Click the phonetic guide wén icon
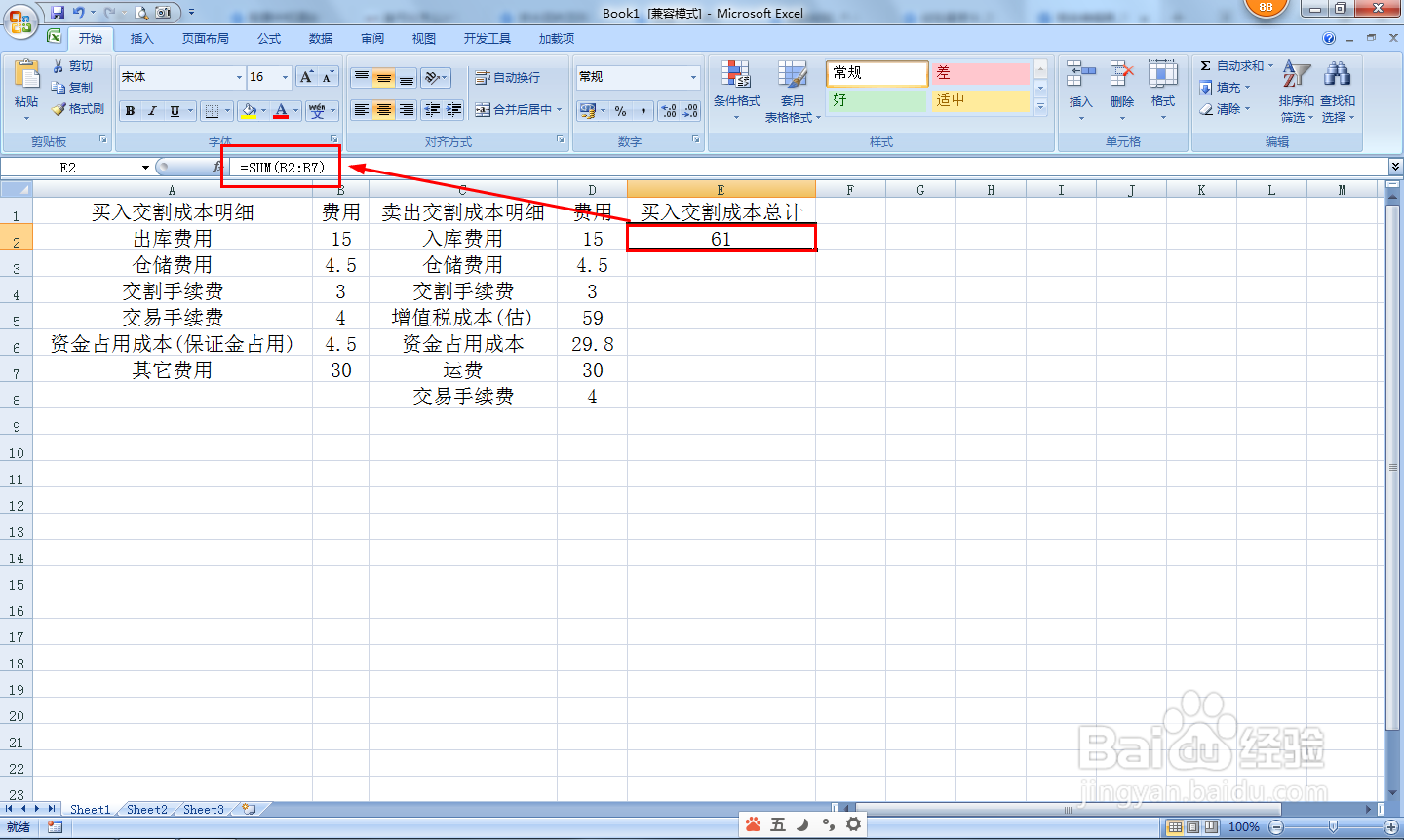Viewport: 1404px width, 840px height. point(317,110)
